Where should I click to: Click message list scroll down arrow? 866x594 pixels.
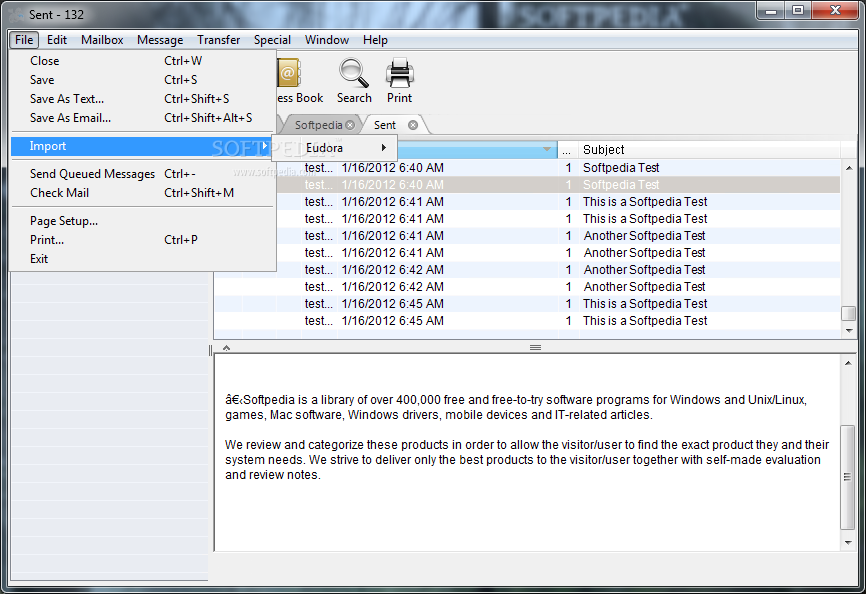coord(849,331)
